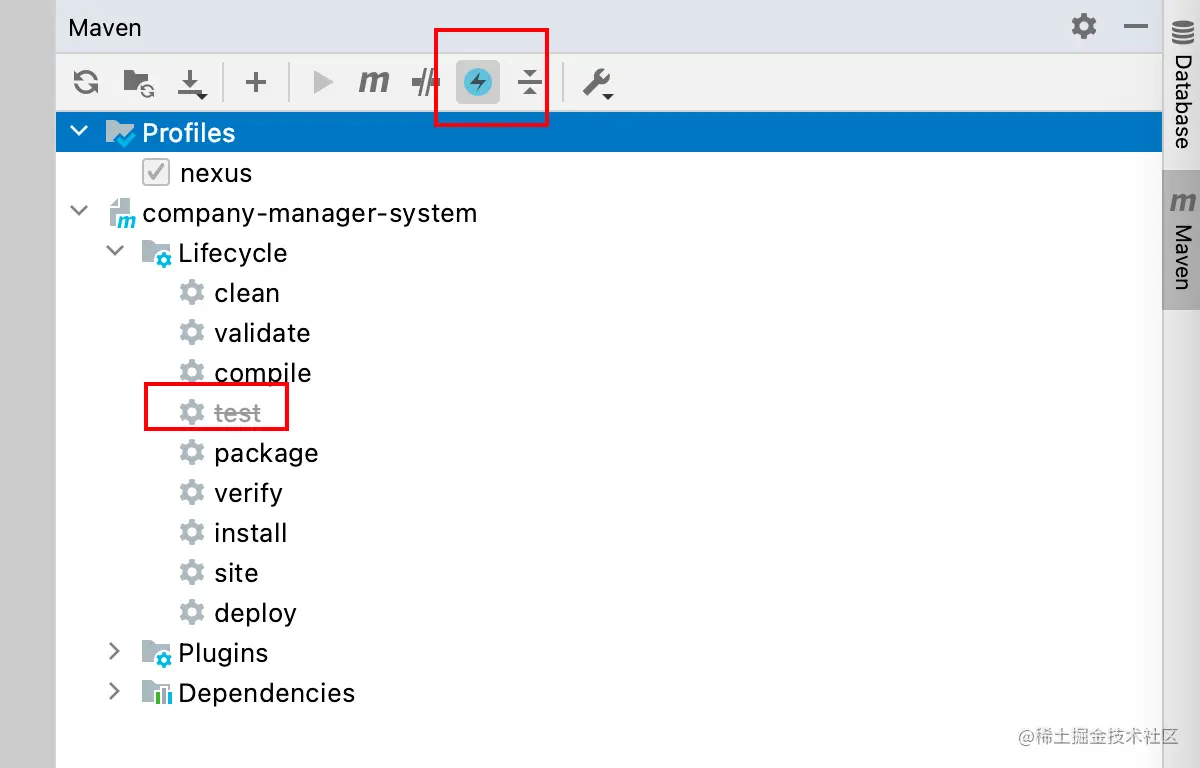The width and height of the screenshot is (1200, 768).
Task: Click the gear icon beside verify
Action: (x=192, y=493)
